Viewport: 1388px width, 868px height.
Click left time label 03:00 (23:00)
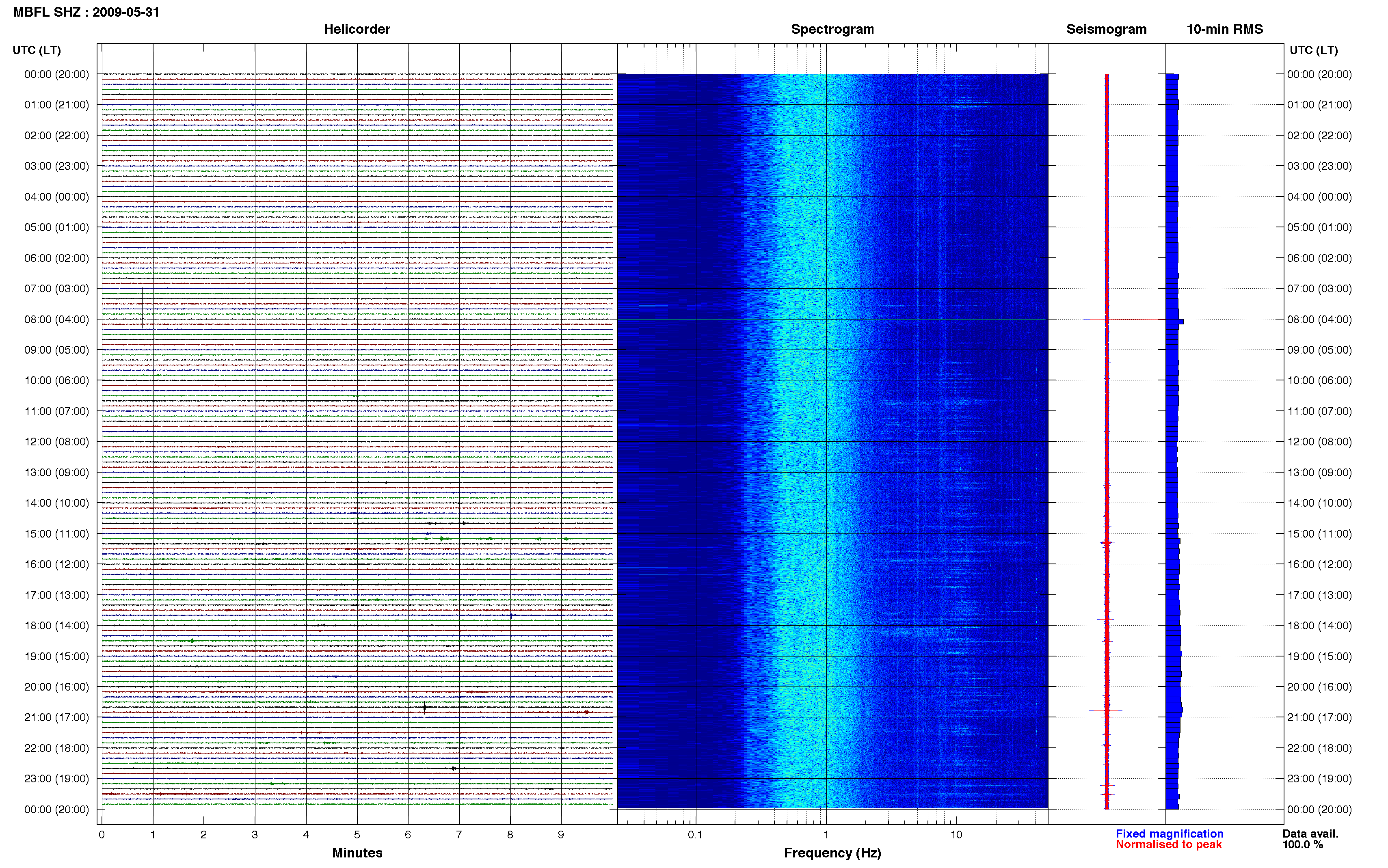56,166
